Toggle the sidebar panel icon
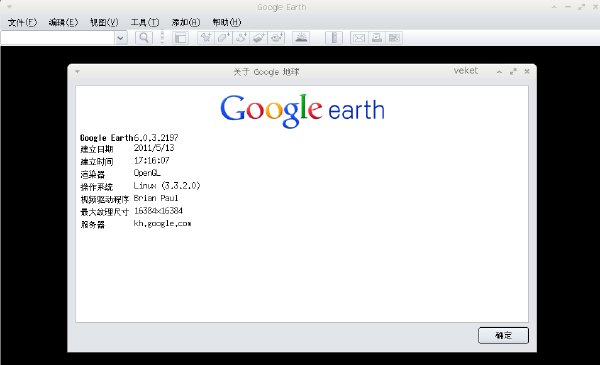This screenshot has height=365, width=600. (x=180, y=37)
